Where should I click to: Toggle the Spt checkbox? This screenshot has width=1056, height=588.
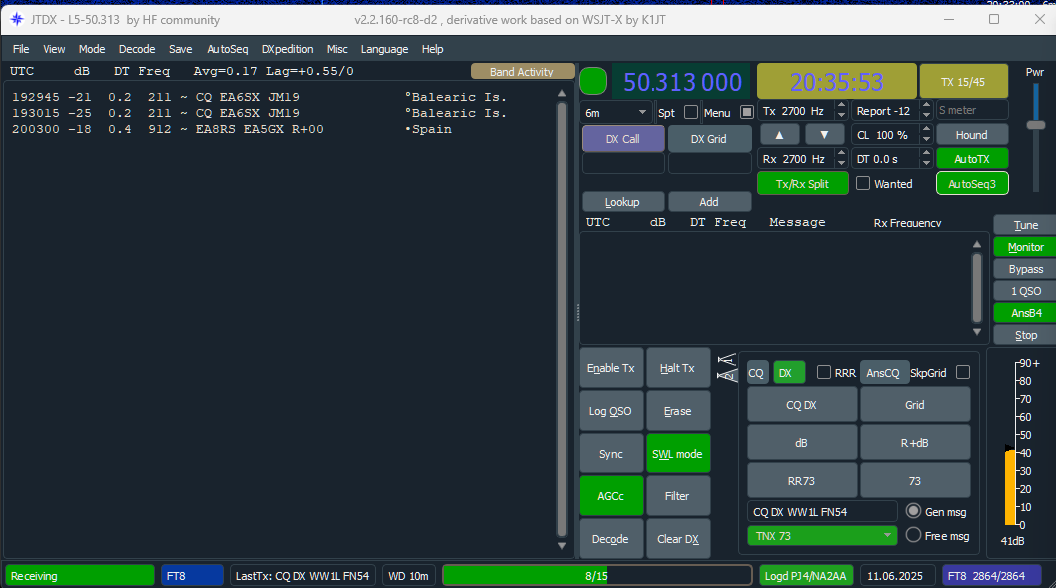coord(690,112)
